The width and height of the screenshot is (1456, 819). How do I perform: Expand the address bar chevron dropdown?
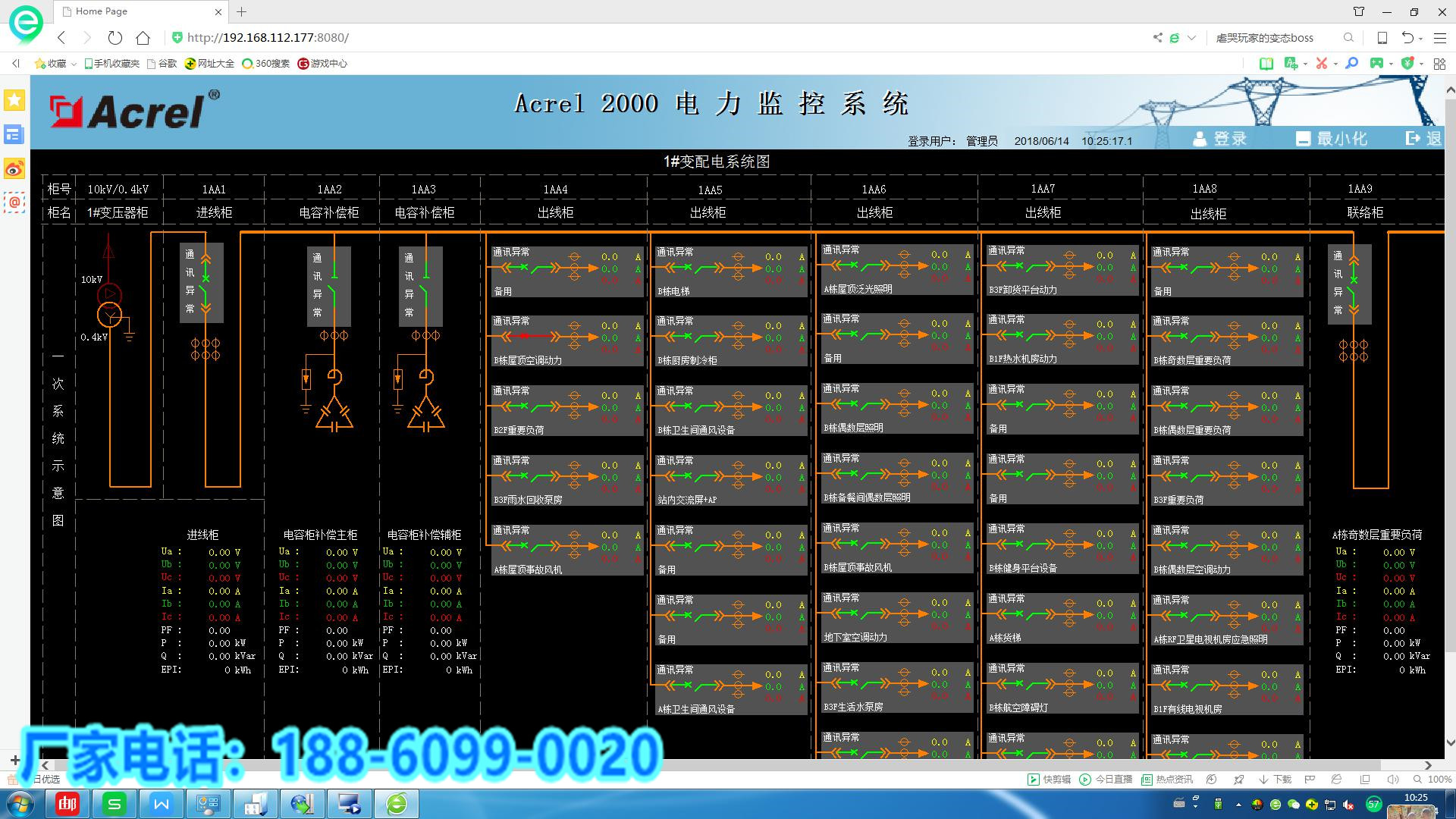pyautogui.click(x=1191, y=37)
